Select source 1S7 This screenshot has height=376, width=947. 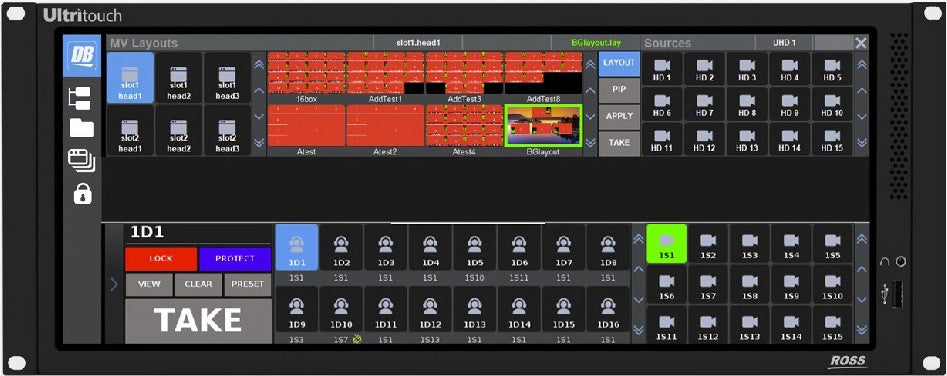pyautogui.click(x=708, y=284)
